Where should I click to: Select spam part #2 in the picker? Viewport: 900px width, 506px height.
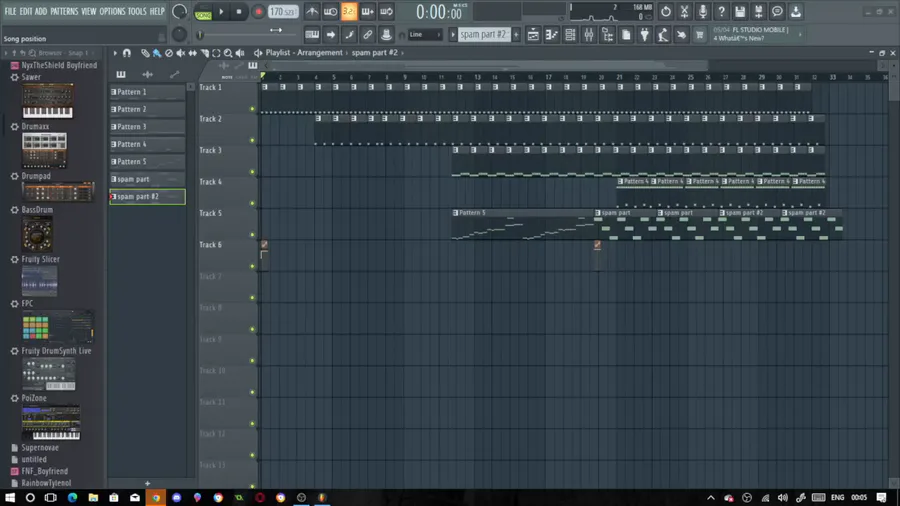pos(147,197)
